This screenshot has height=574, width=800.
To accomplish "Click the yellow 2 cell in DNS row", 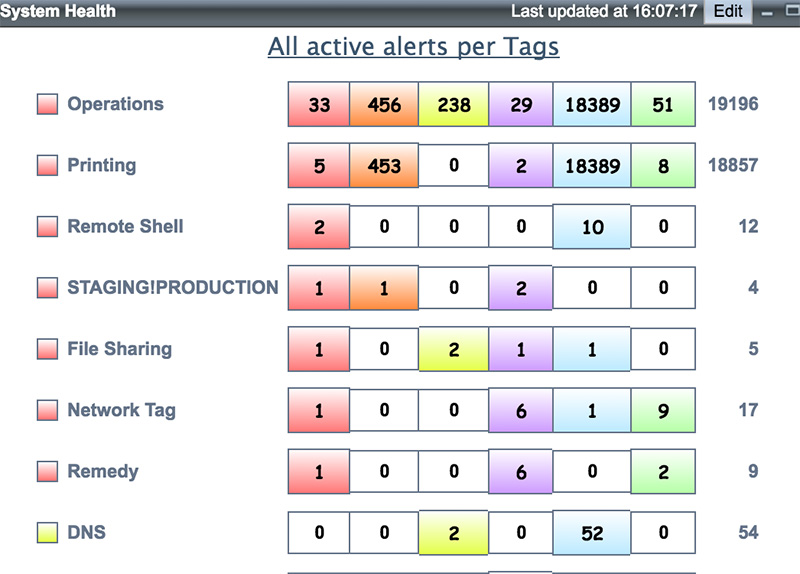I will [454, 533].
